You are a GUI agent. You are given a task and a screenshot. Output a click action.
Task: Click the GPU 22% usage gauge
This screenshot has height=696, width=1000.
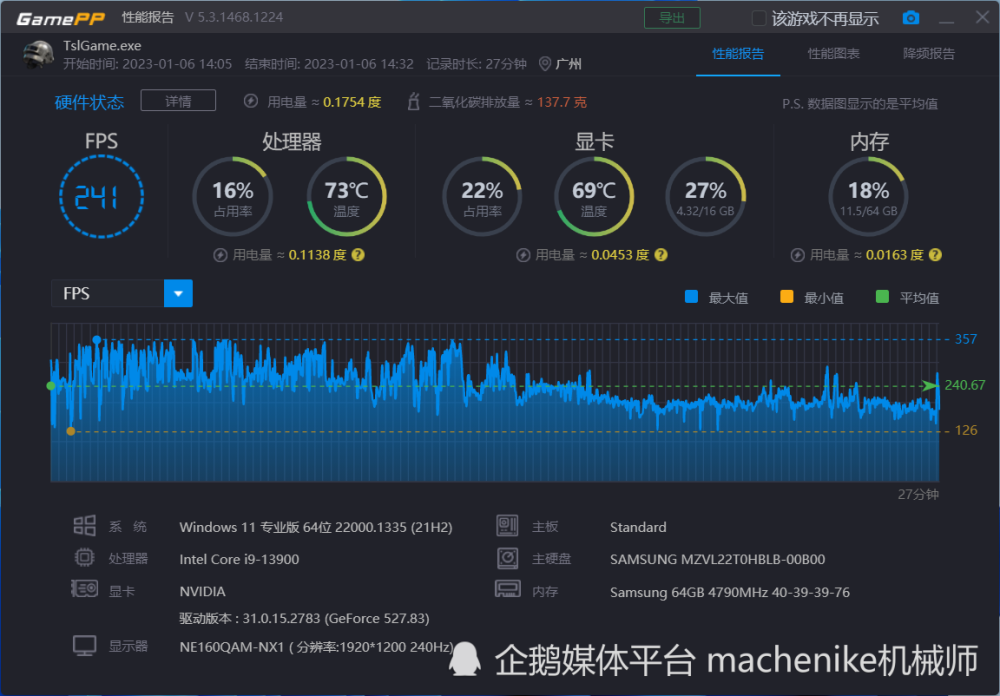pyautogui.click(x=482, y=196)
